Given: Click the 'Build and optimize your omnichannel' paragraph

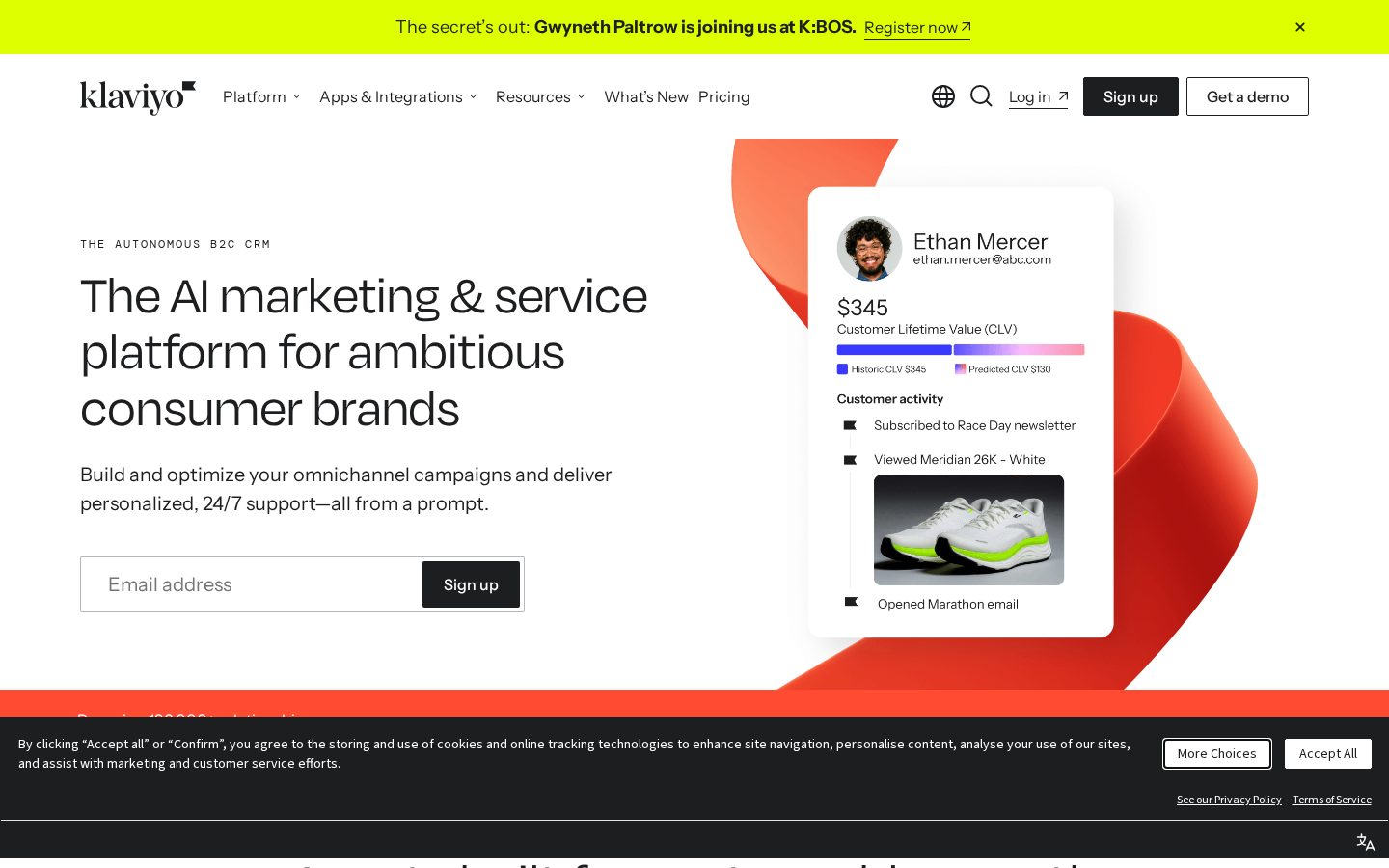Looking at the screenshot, I should tap(346, 489).
